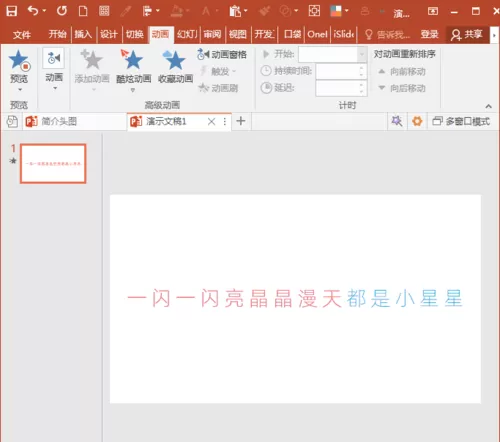This screenshot has width=500, height=442.
Task: Switch to the 设计 ribbon tab
Action: (109, 34)
